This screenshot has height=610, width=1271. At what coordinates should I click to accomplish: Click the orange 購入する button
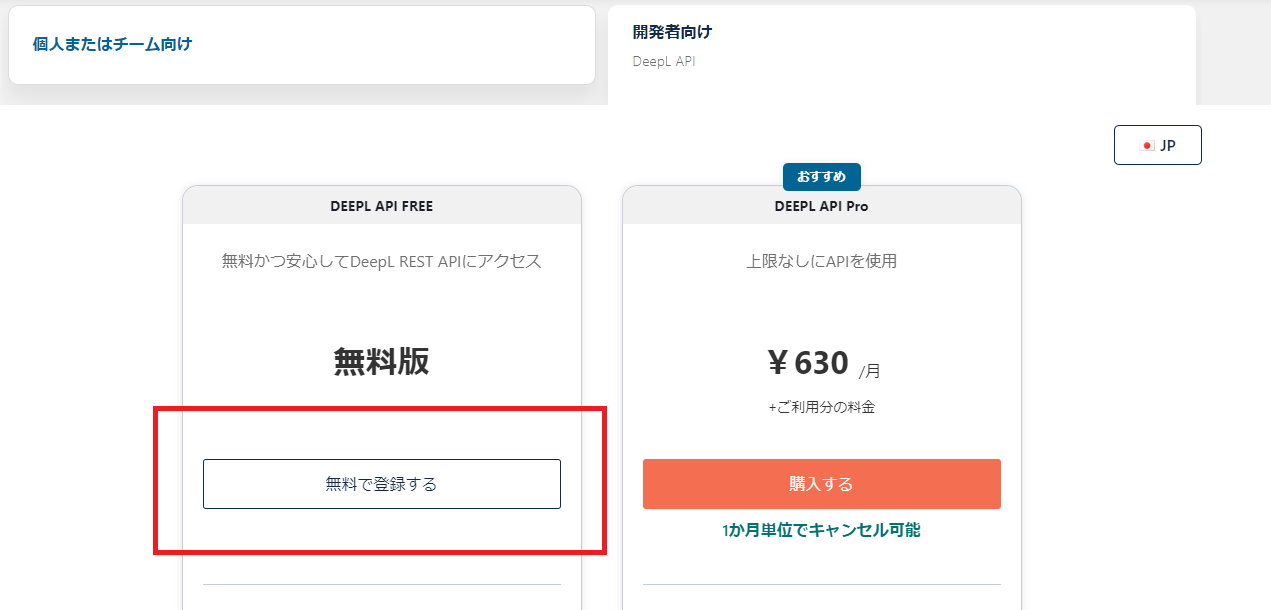pos(821,484)
